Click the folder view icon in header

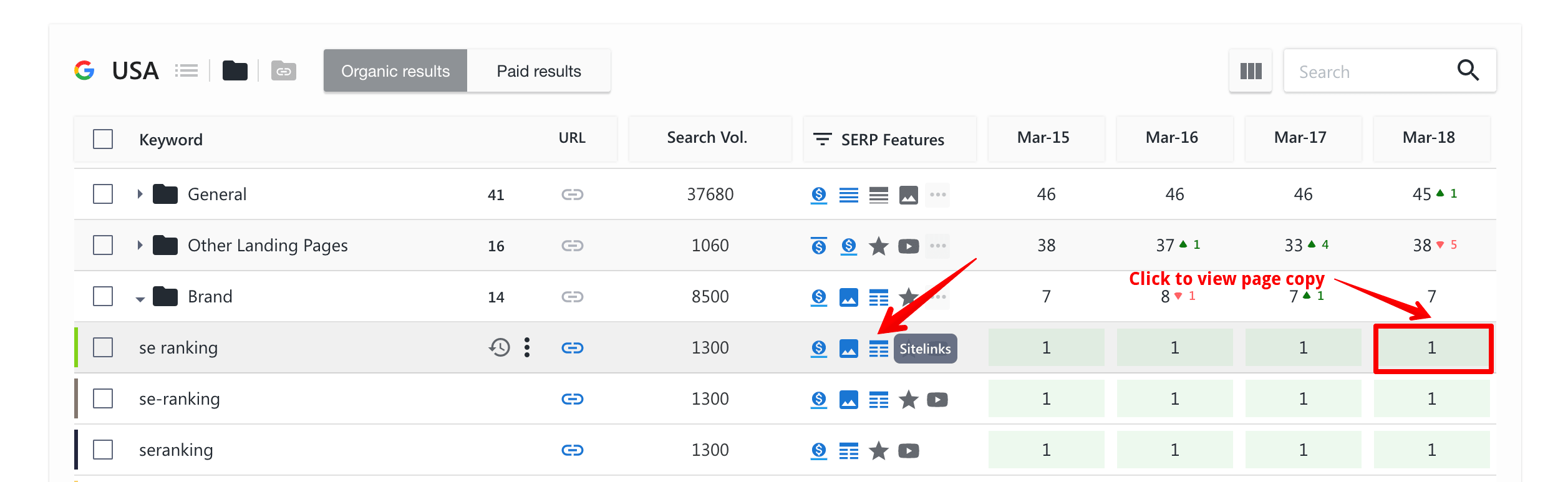235,70
